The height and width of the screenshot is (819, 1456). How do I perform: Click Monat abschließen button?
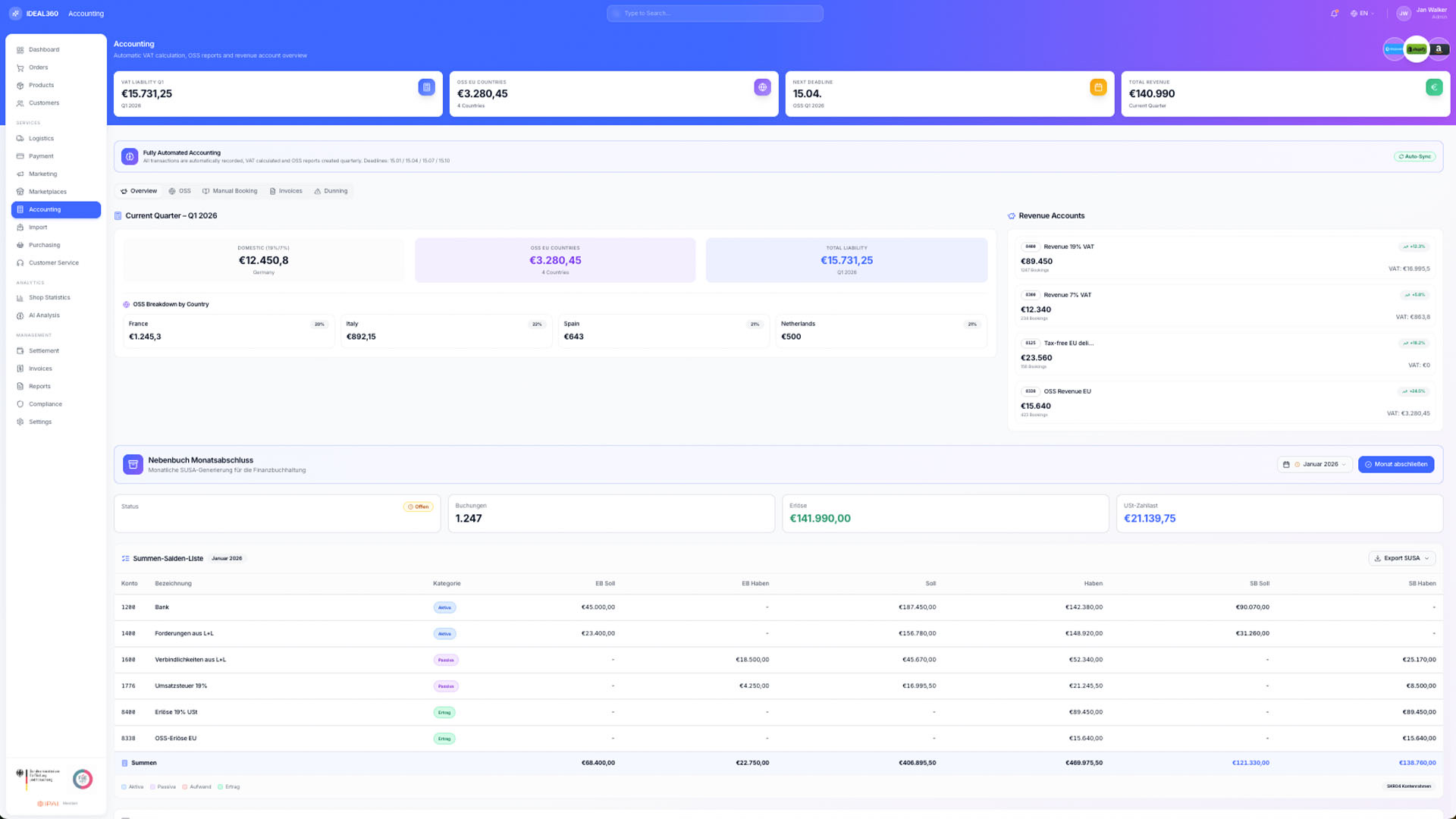coord(1395,464)
